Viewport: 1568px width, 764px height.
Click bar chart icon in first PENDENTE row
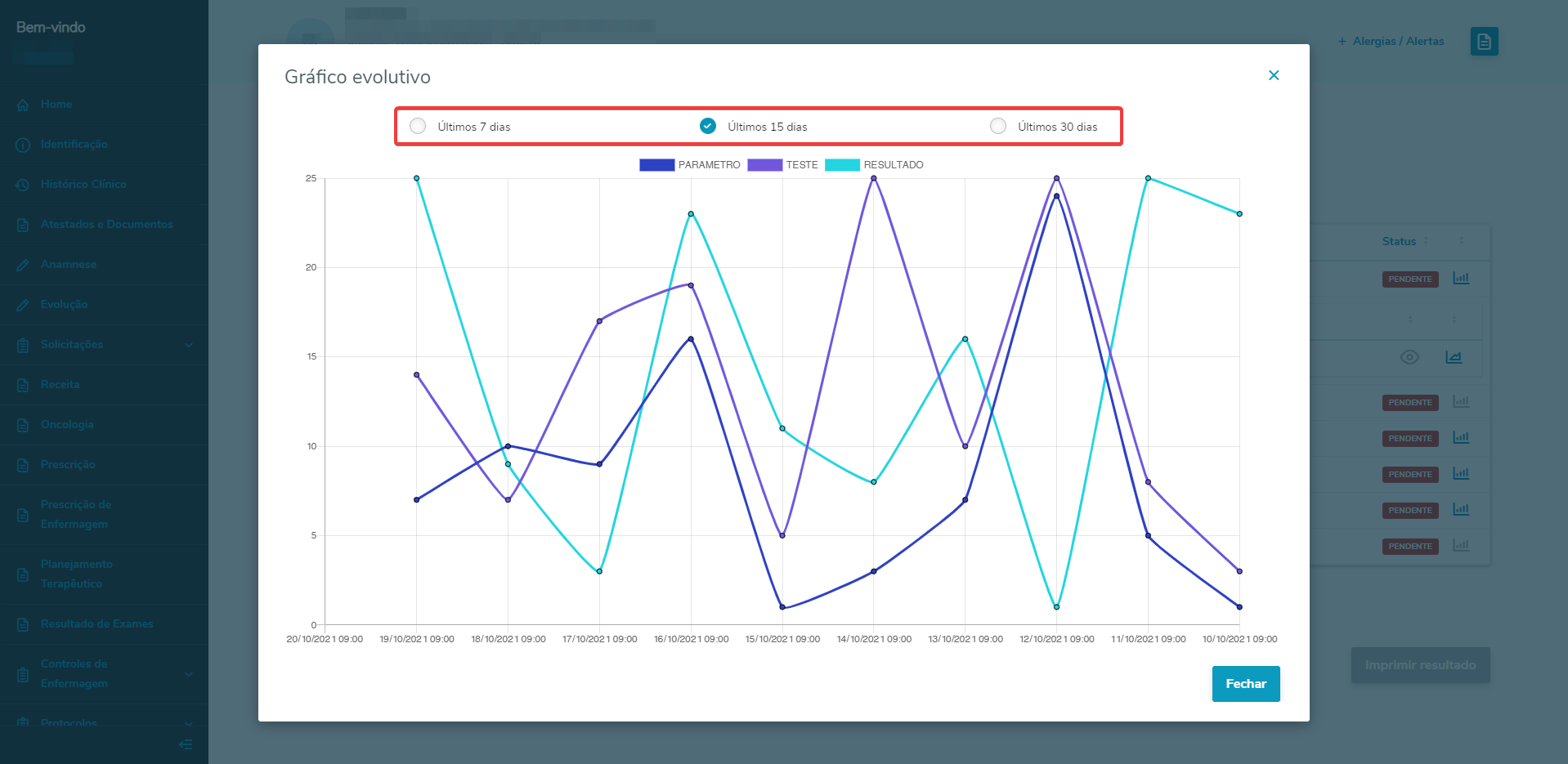(1461, 279)
